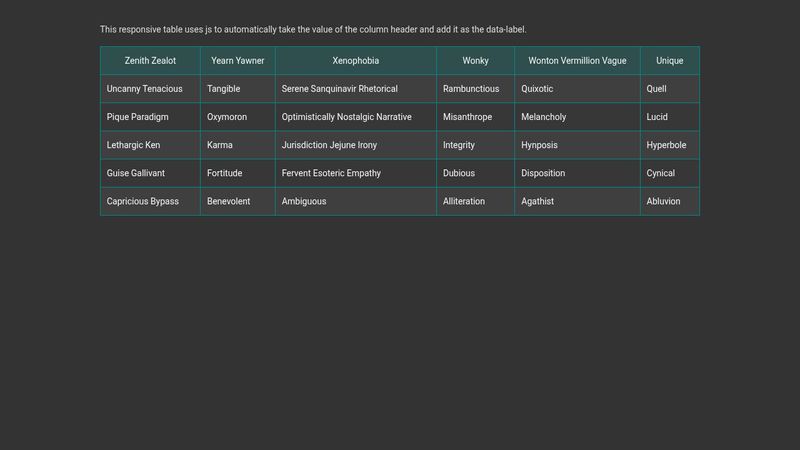Click the Capricious Bypass cell

[150, 201]
